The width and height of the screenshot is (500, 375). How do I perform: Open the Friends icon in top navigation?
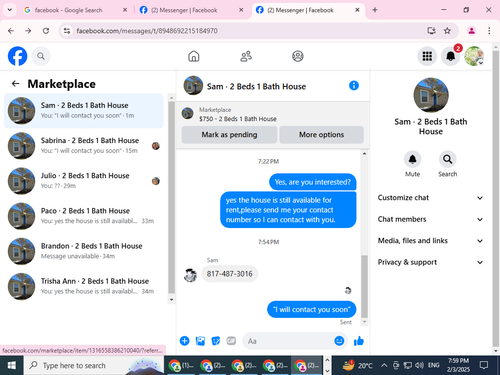(x=246, y=56)
